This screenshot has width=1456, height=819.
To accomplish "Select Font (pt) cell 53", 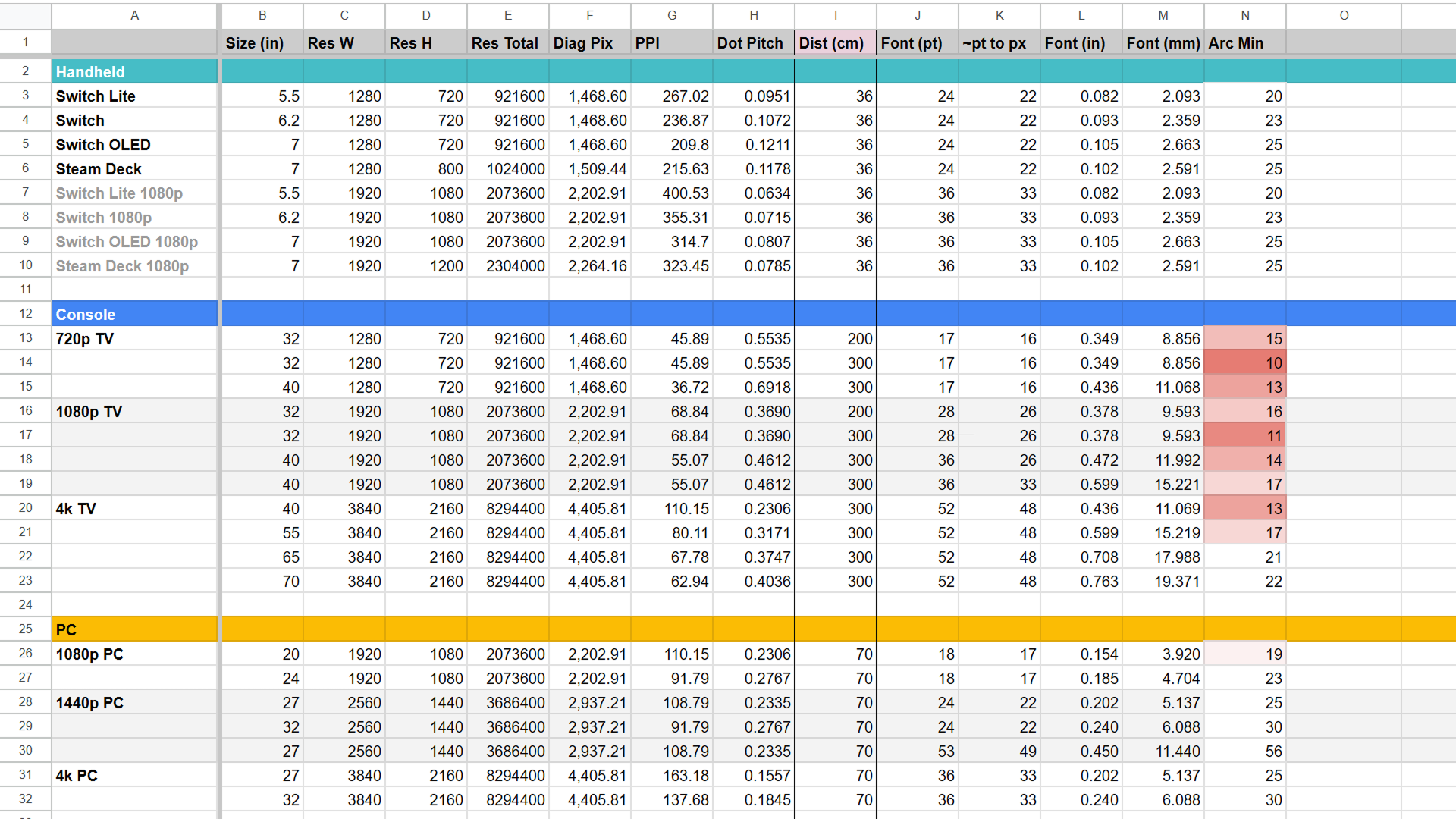I will point(918,751).
